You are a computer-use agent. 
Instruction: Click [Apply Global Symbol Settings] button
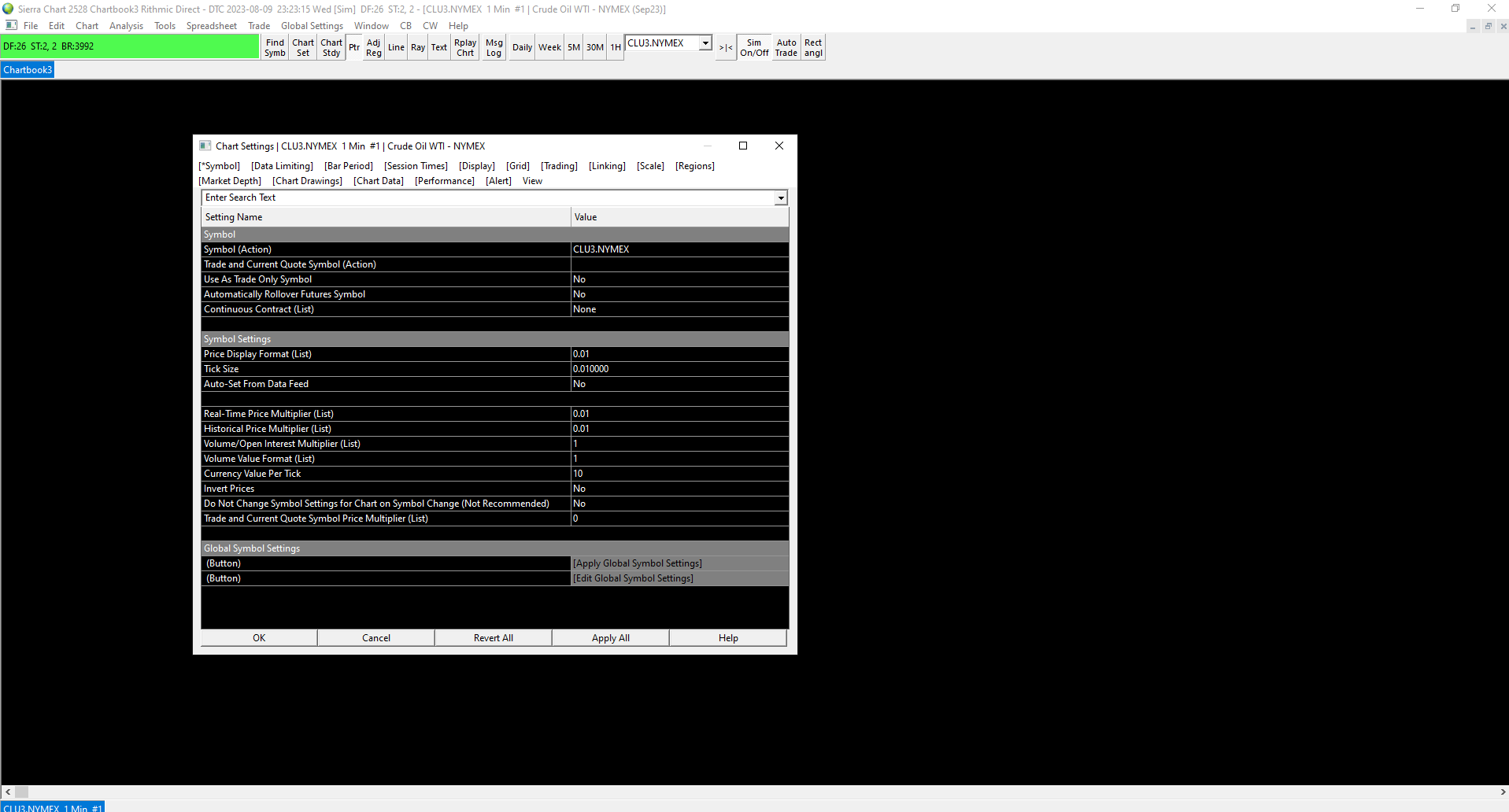pos(680,563)
